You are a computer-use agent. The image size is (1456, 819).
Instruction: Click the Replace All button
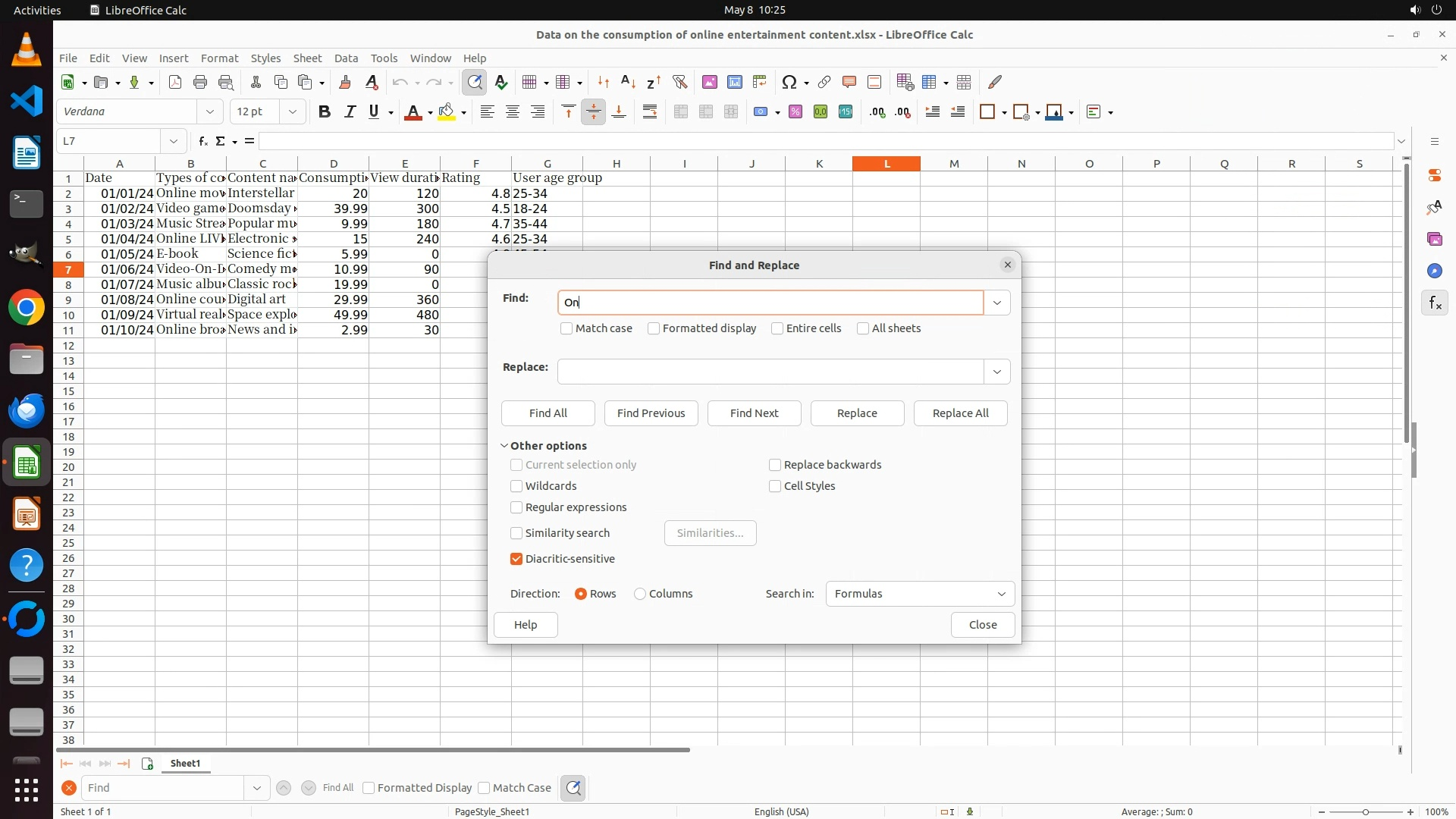click(960, 413)
